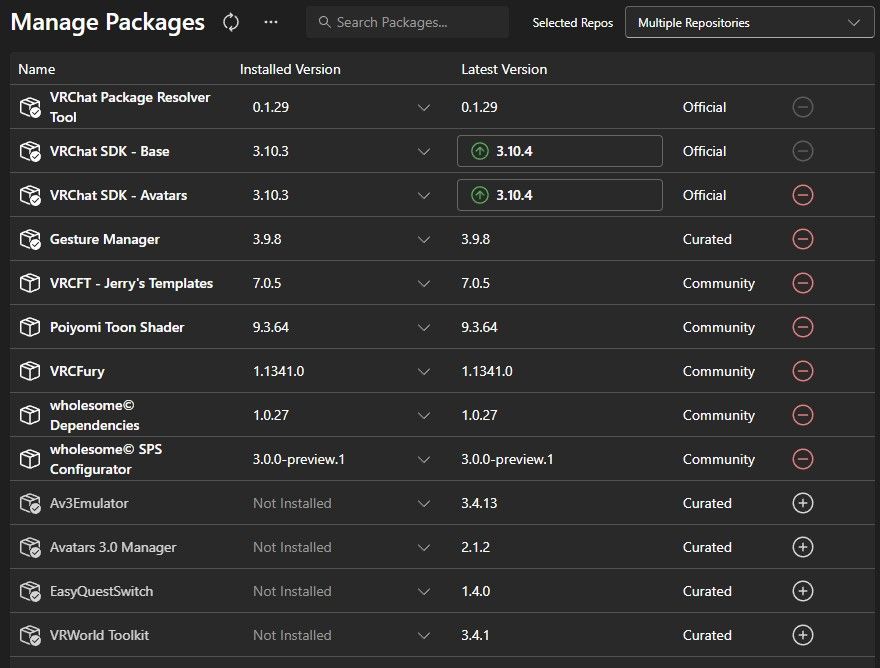Click the wholesome SPS Configurator package icon

(x=30, y=459)
